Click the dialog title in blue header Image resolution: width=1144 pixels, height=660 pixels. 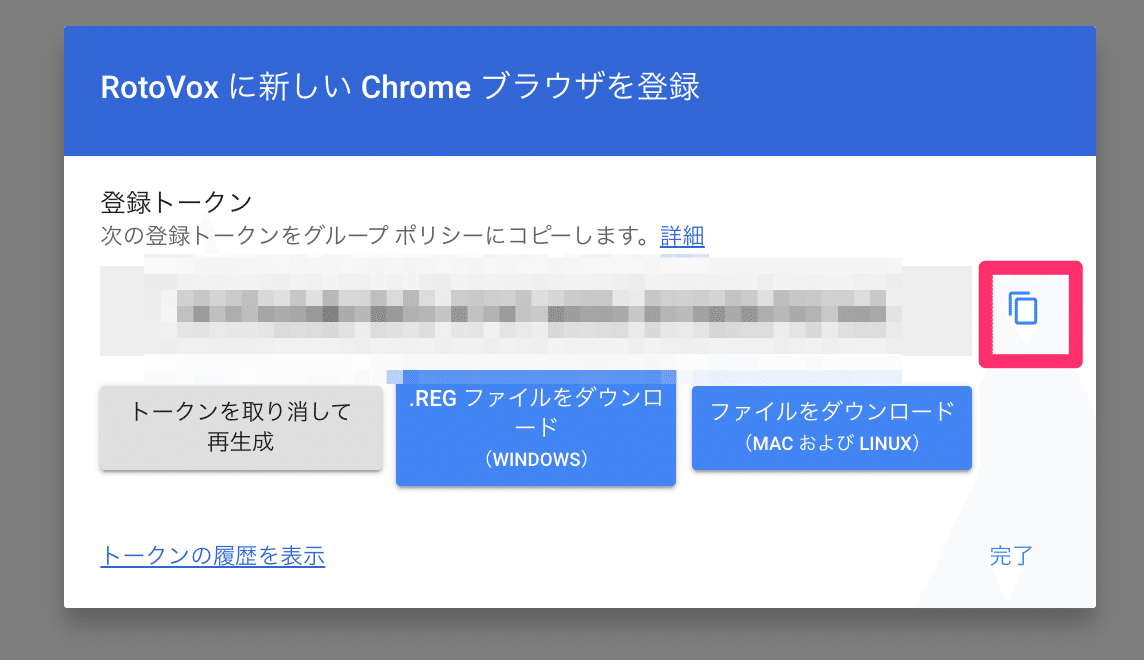click(400, 87)
